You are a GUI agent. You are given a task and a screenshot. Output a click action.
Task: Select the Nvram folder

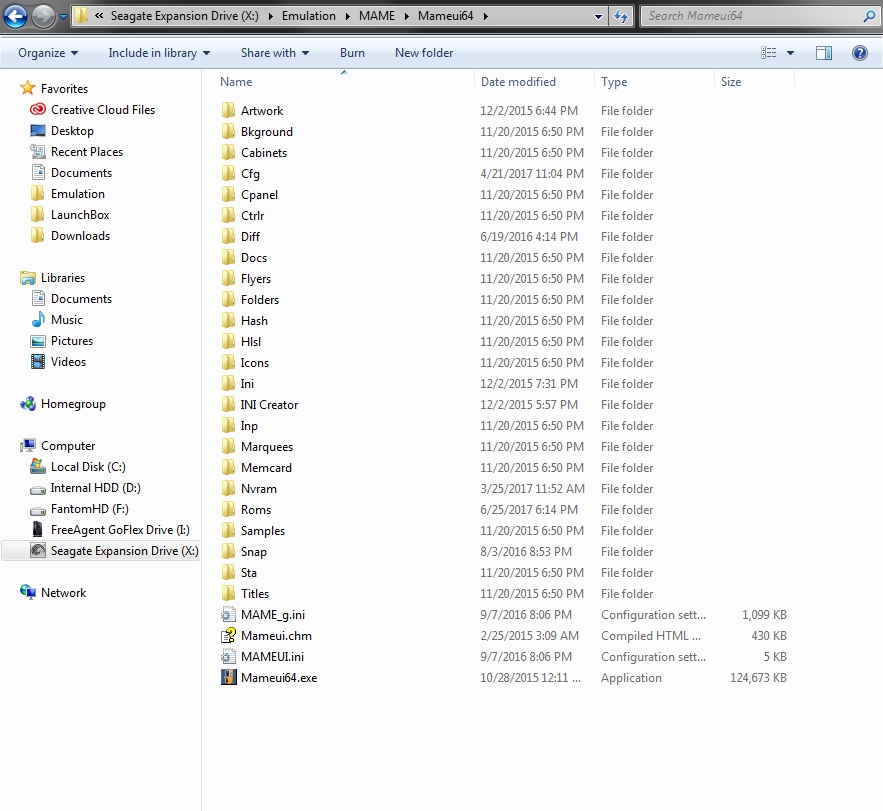click(x=258, y=488)
